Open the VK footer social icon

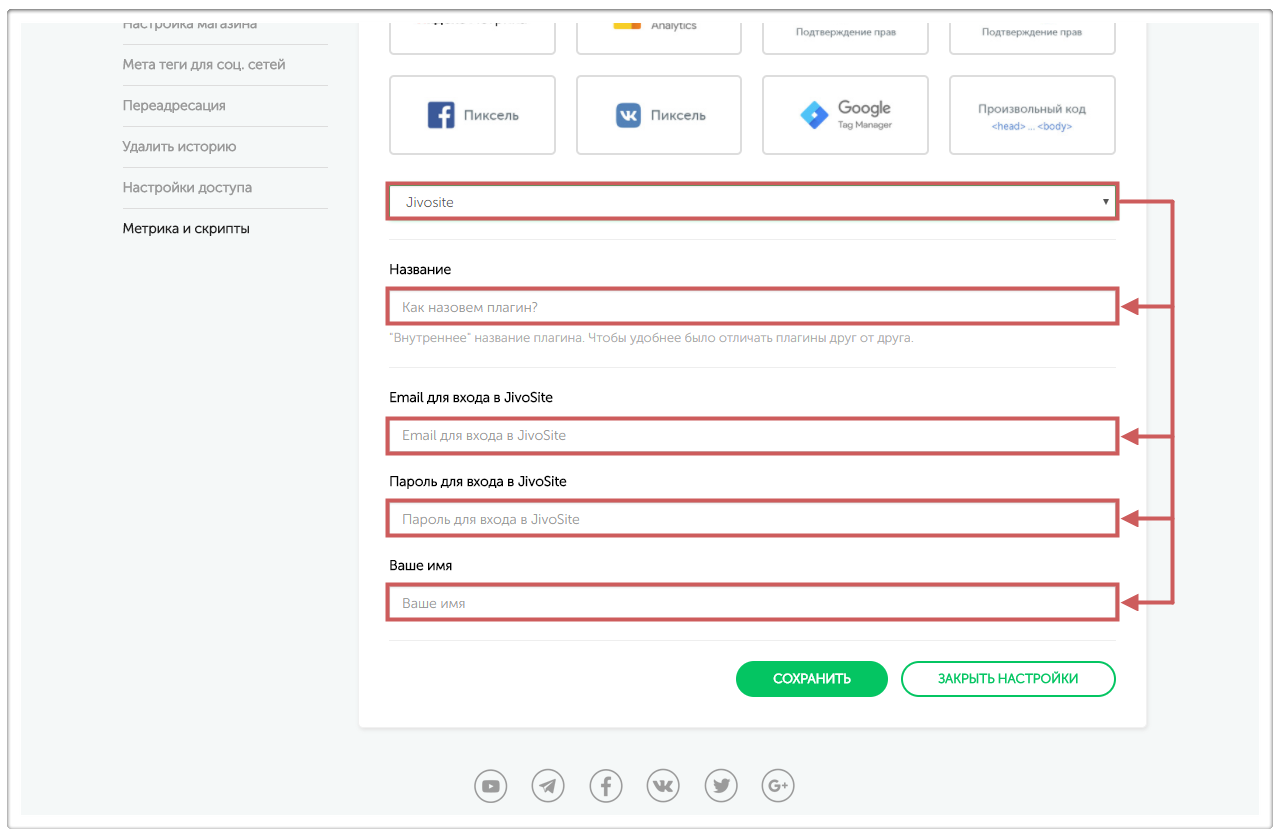click(x=663, y=787)
